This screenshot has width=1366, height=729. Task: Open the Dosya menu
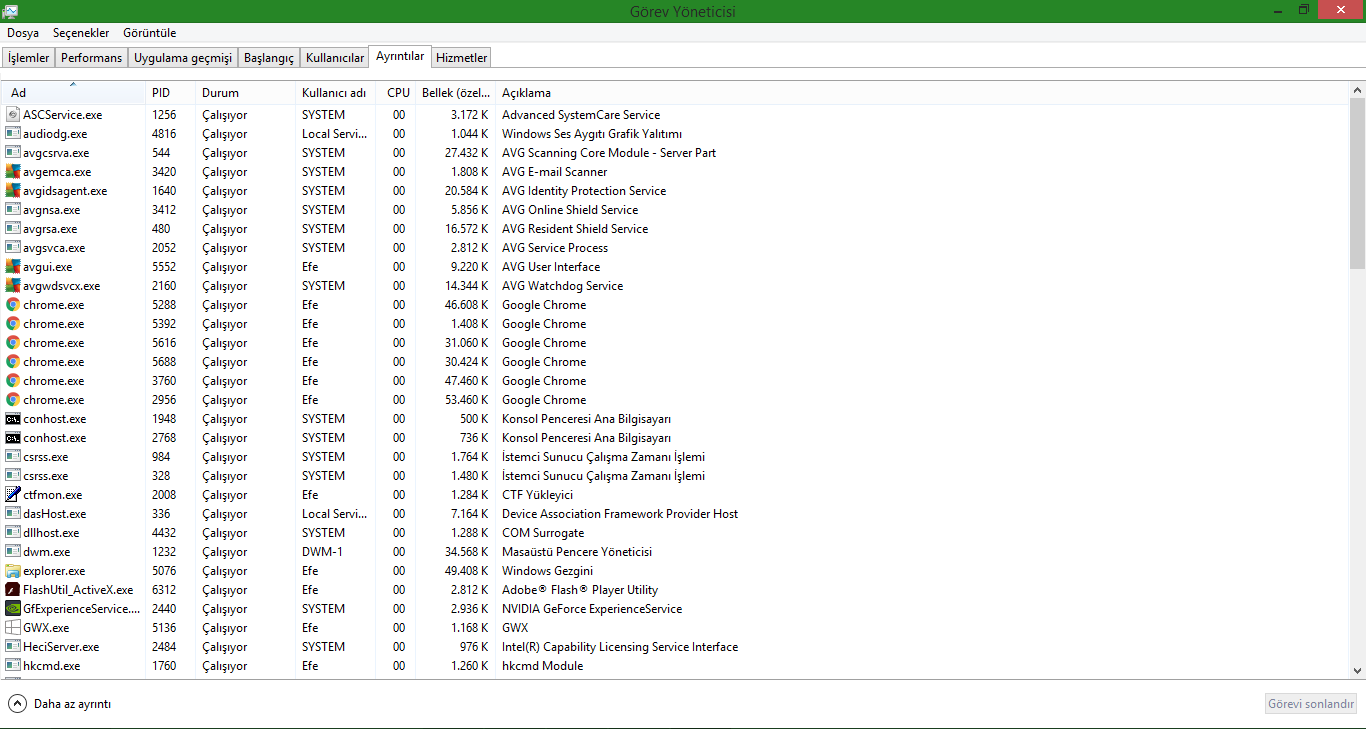pyautogui.click(x=23, y=33)
